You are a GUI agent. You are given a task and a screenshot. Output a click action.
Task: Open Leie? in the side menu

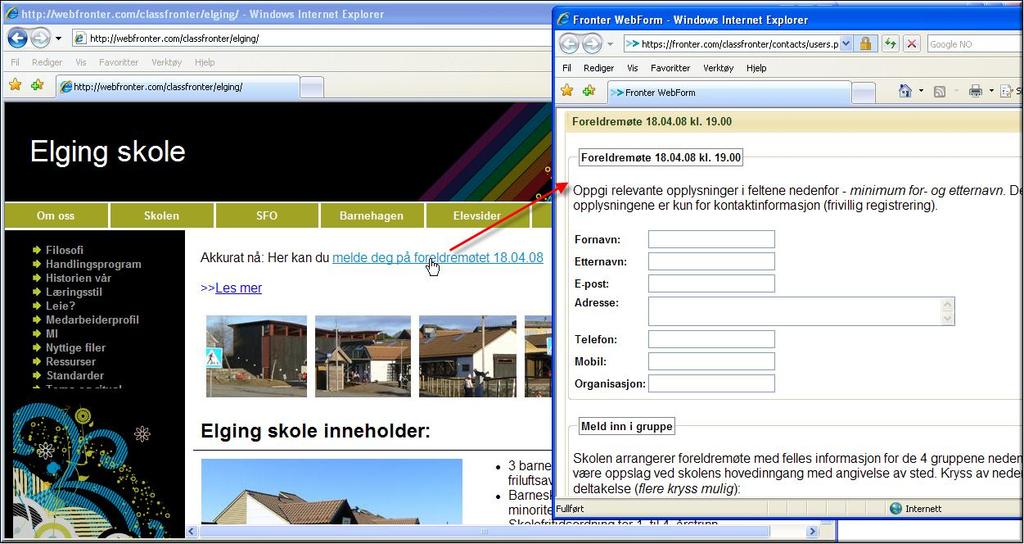[60, 306]
